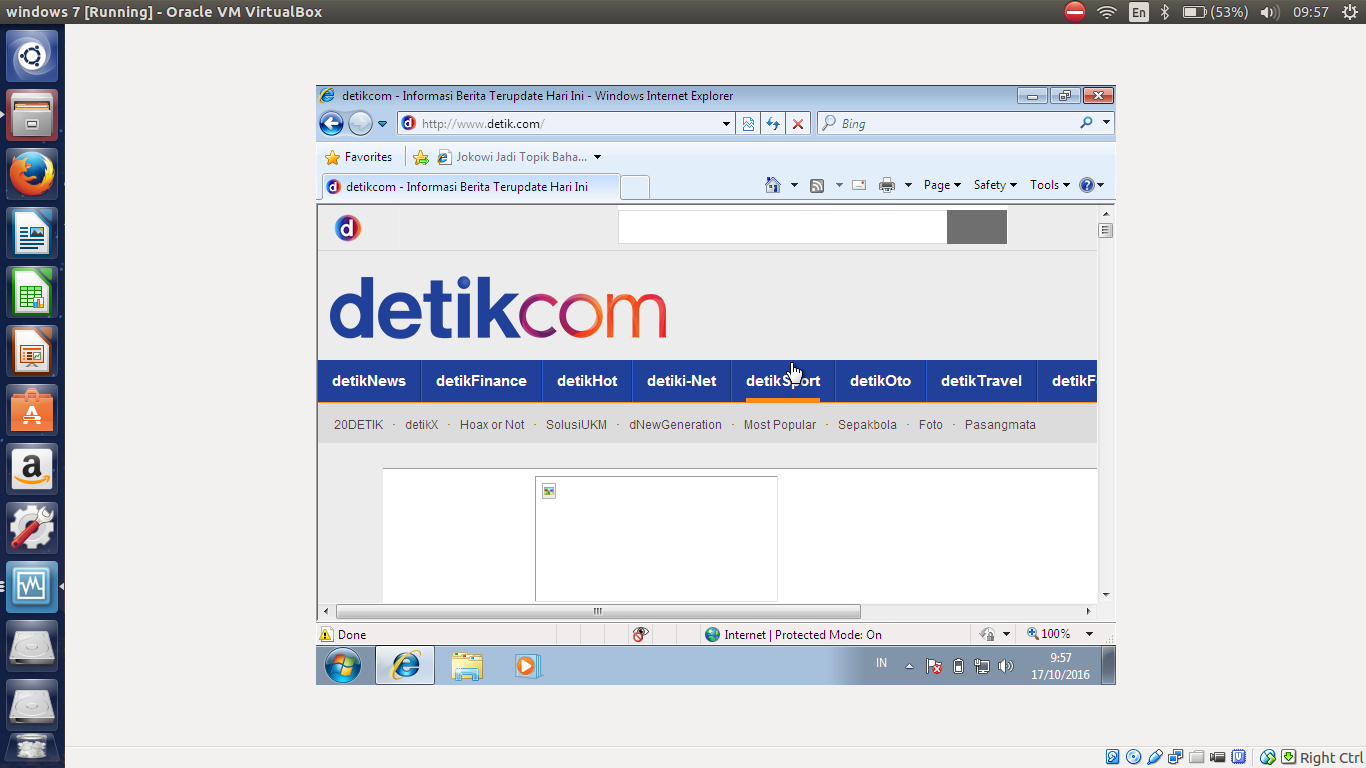
Task: Open LibreOffice Impress in Ubuntu launcher
Action: (32, 351)
